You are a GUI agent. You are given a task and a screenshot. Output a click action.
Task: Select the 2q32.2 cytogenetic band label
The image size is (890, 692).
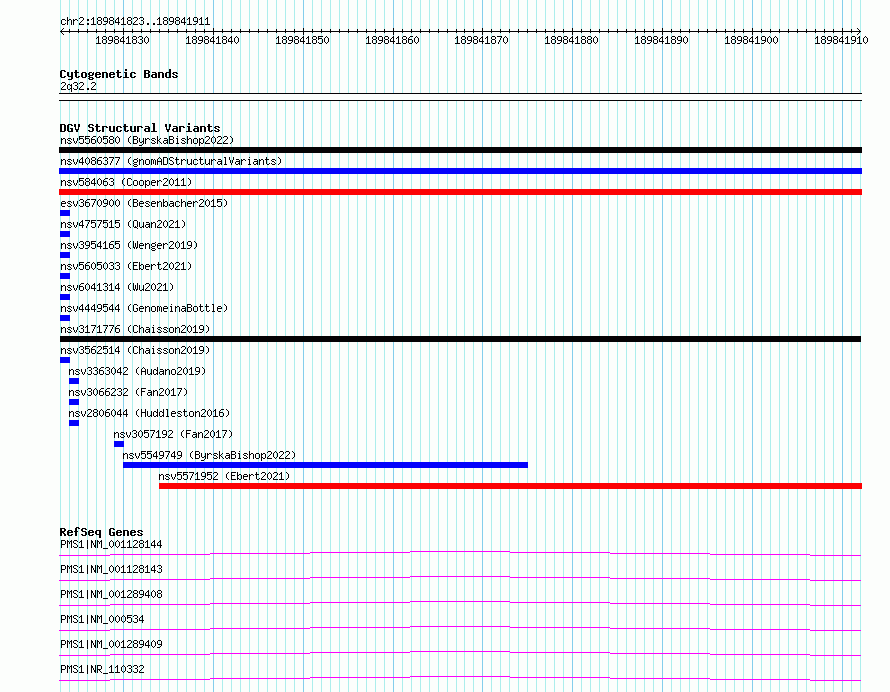(78, 86)
